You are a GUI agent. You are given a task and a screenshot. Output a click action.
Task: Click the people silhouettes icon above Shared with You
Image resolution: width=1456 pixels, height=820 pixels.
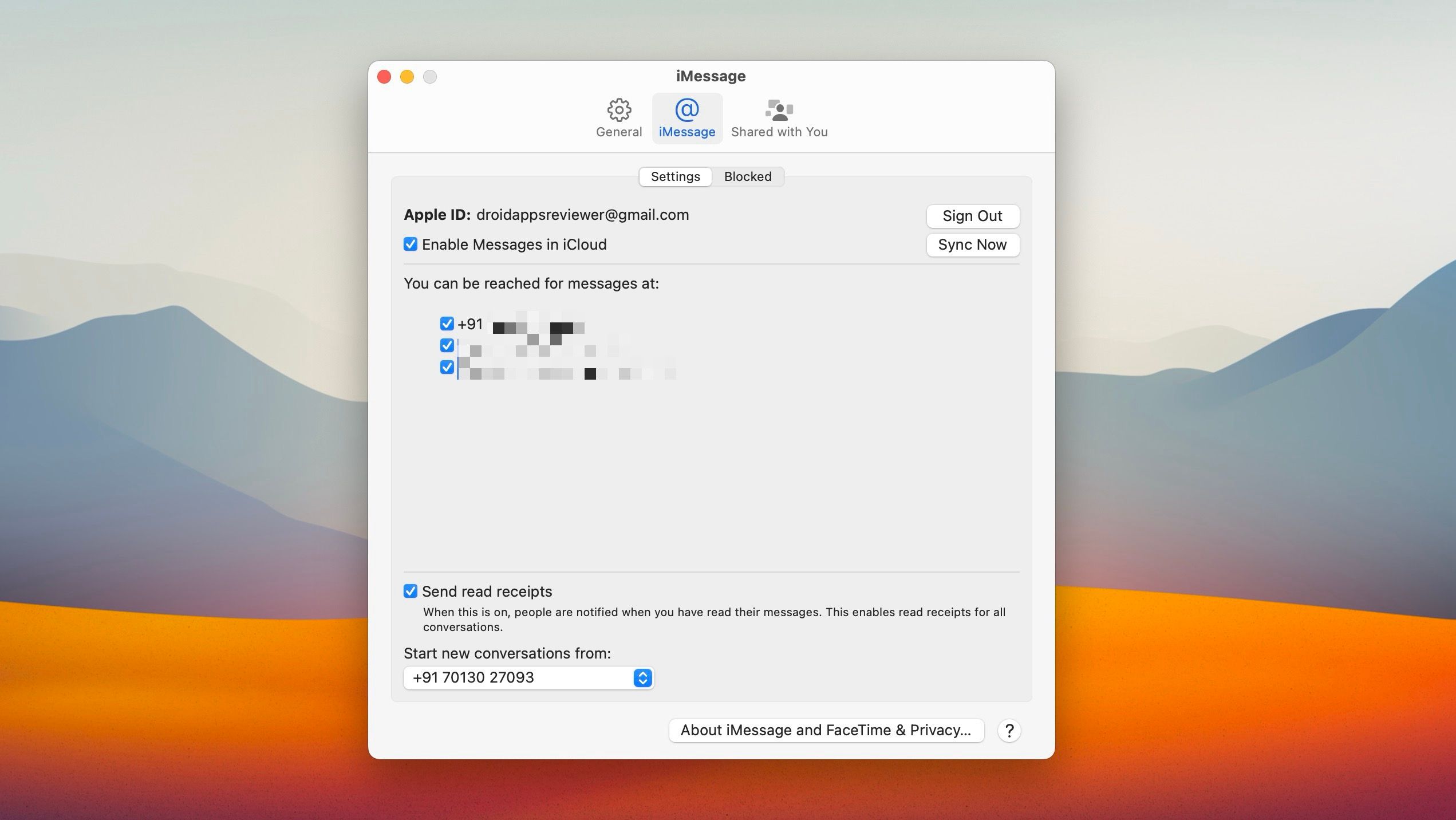point(779,109)
